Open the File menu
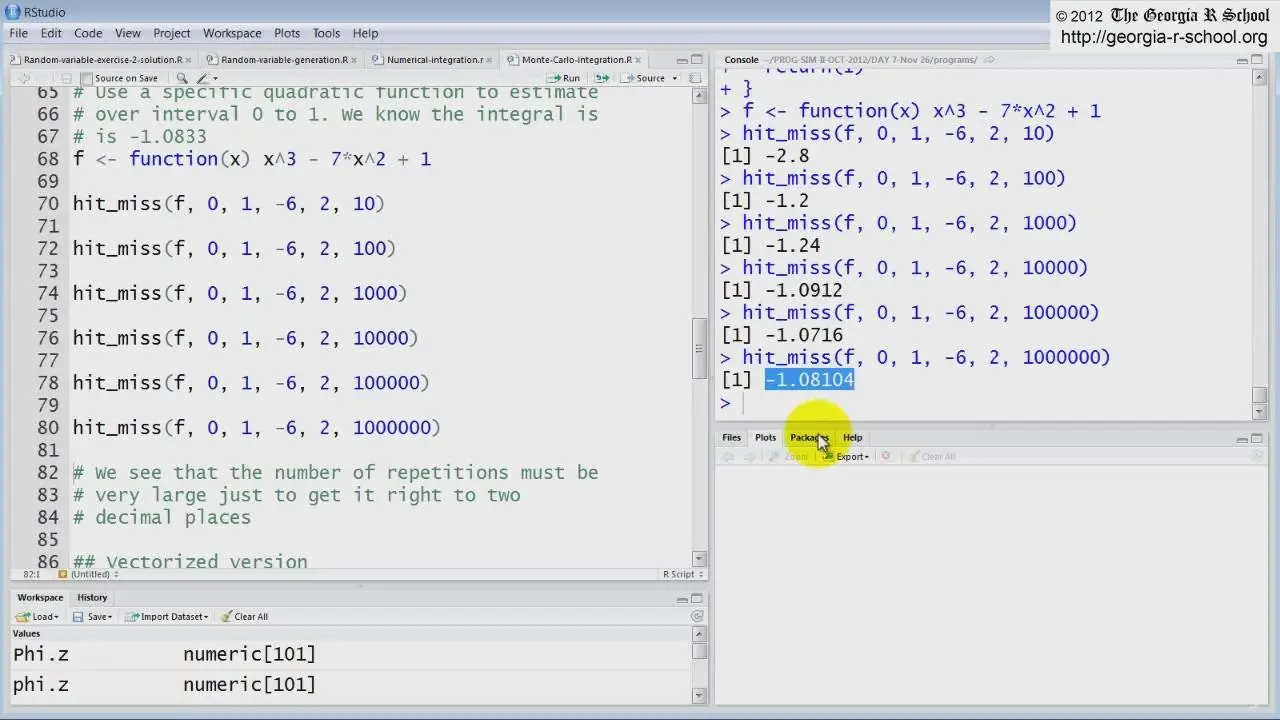 [19, 33]
